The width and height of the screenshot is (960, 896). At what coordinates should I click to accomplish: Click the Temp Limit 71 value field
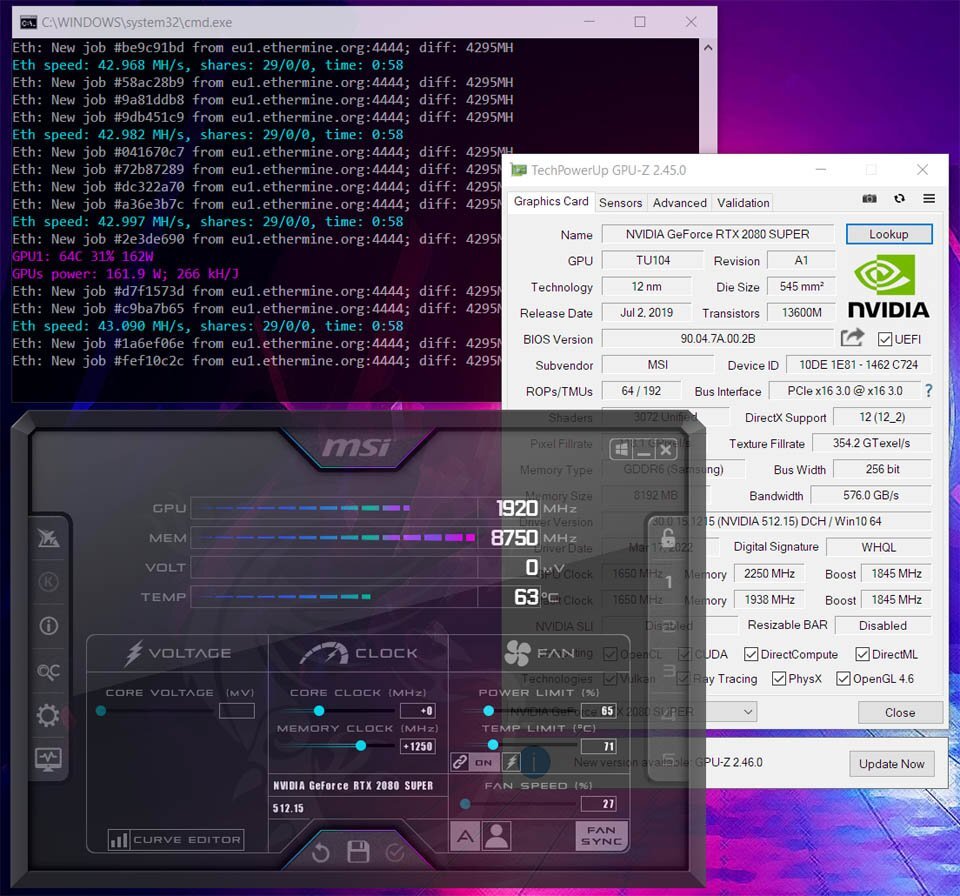598,746
